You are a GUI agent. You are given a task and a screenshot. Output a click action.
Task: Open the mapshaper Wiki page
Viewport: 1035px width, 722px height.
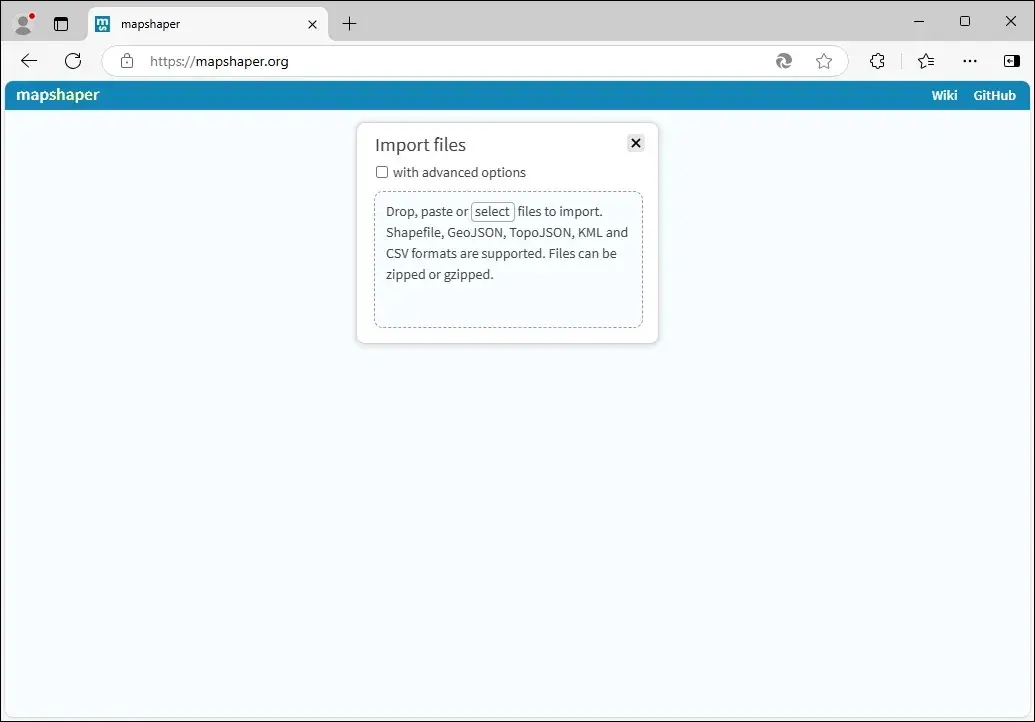click(943, 95)
